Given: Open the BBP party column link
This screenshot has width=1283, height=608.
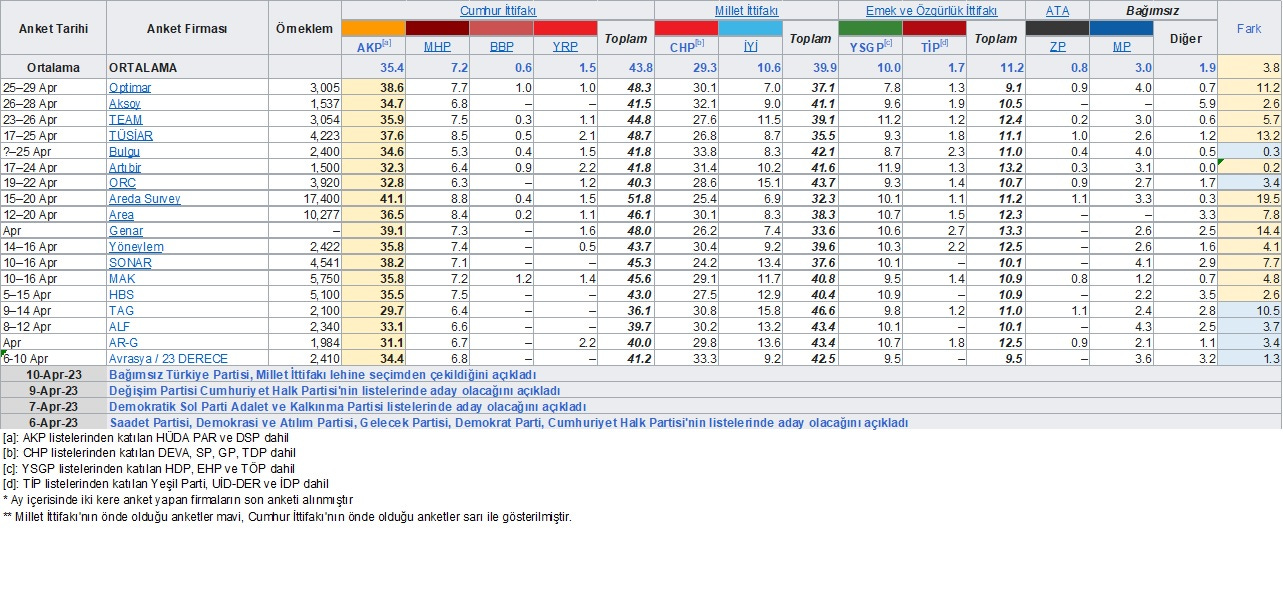Looking at the screenshot, I should click(501, 46).
